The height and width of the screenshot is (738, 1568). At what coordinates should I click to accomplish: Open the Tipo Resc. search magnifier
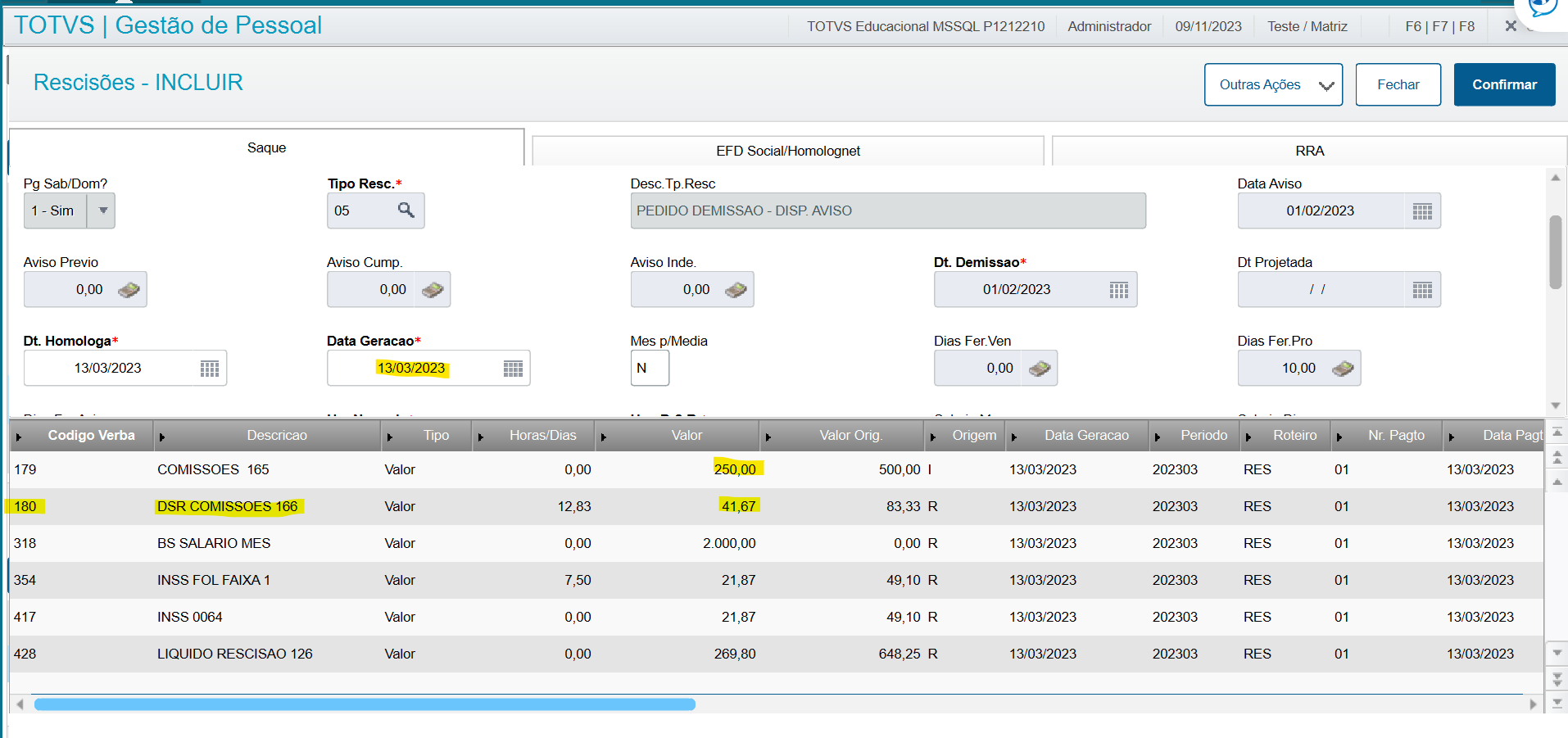point(406,211)
